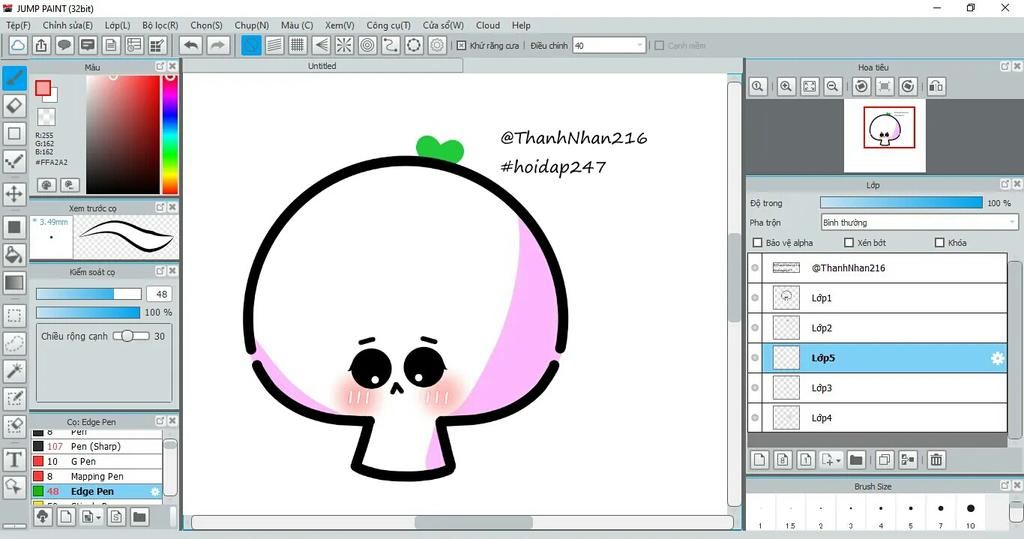The height and width of the screenshot is (539, 1024).
Task: Select the Pen (Sharp) brush
Action: 97,446
